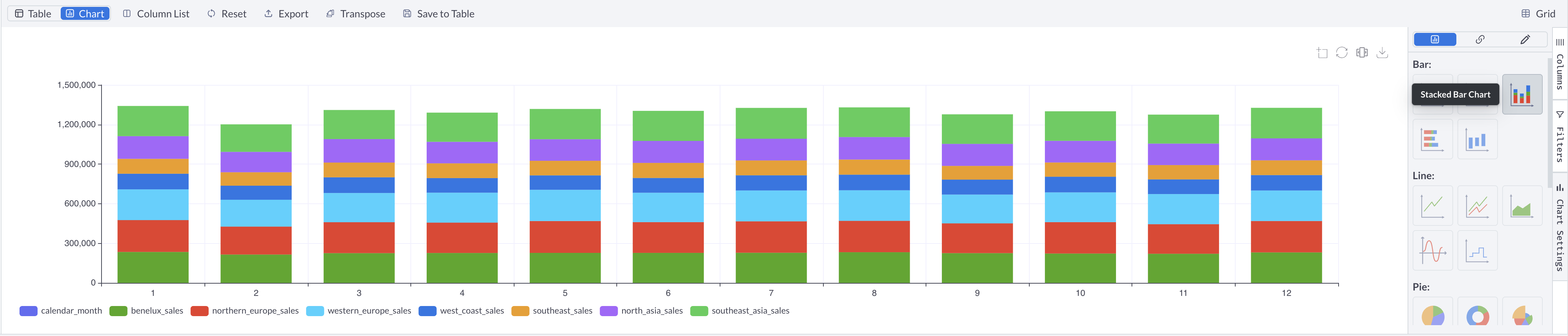The image size is (1568, 336).
Task: Click Save to Table
Action: tap(438, 13)
